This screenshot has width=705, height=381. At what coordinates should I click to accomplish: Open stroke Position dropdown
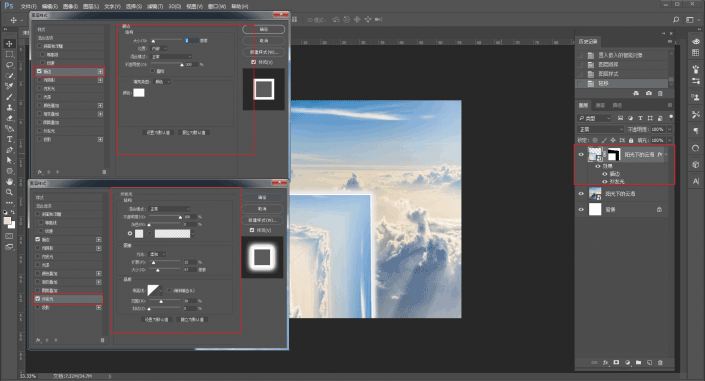pos(159,48)
